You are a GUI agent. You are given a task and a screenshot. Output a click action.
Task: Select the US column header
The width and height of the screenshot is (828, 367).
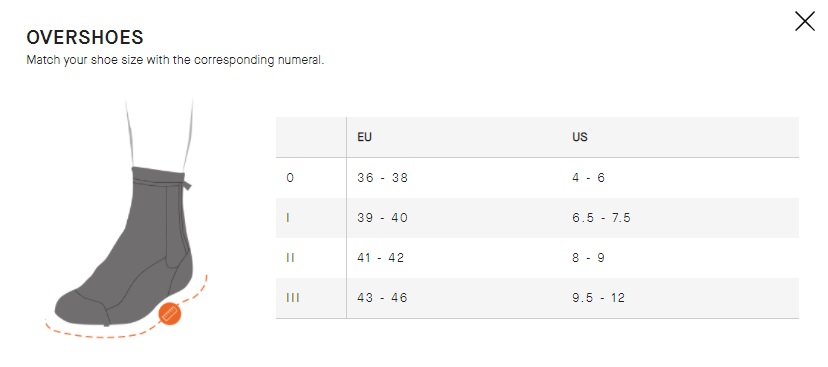[x=579, y=137]
